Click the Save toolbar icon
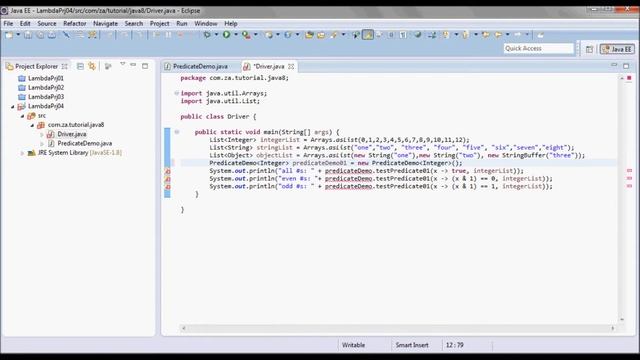This screenshot has width=640, height=360. (28, 35)
